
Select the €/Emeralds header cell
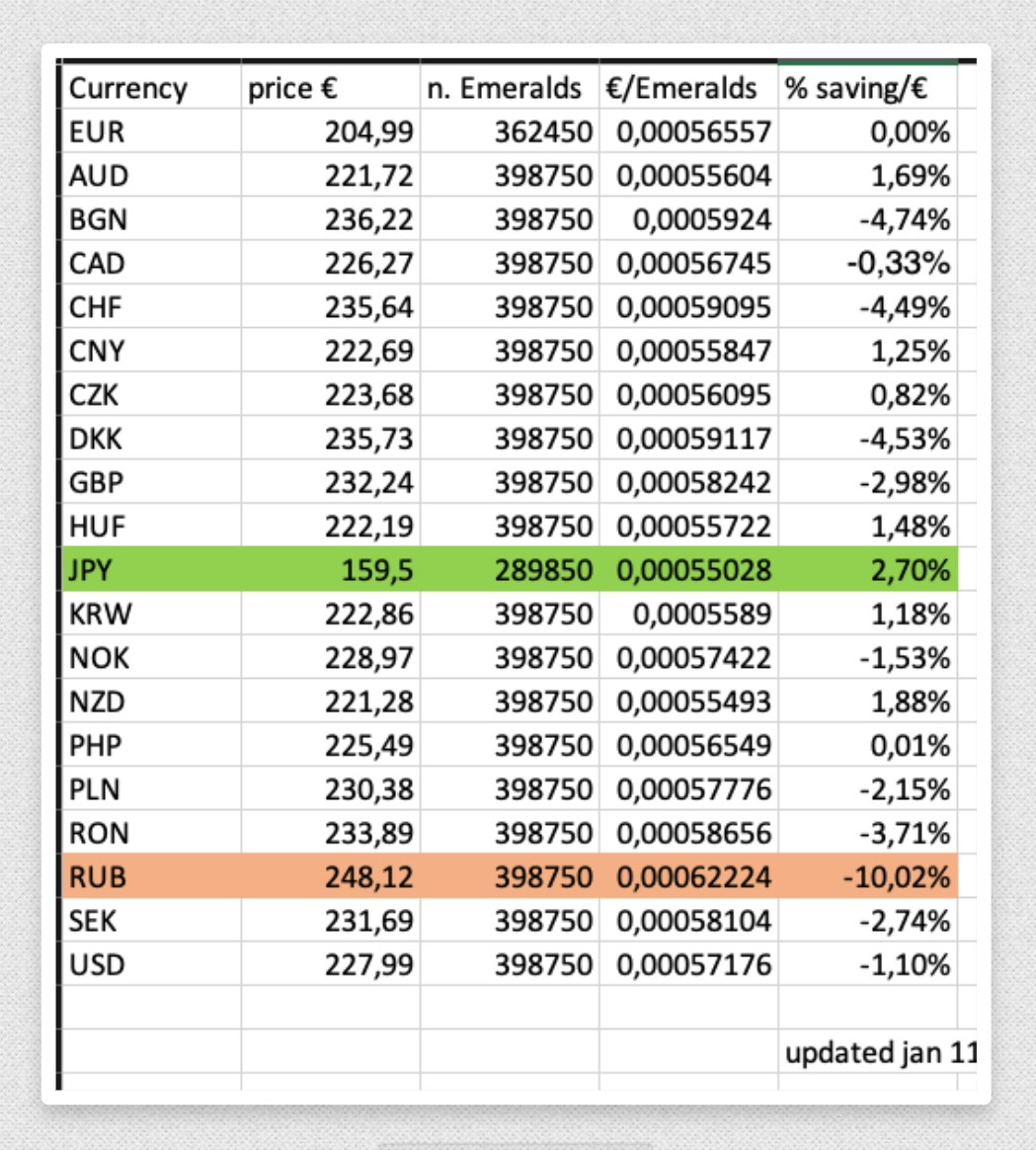click(688, 87)
